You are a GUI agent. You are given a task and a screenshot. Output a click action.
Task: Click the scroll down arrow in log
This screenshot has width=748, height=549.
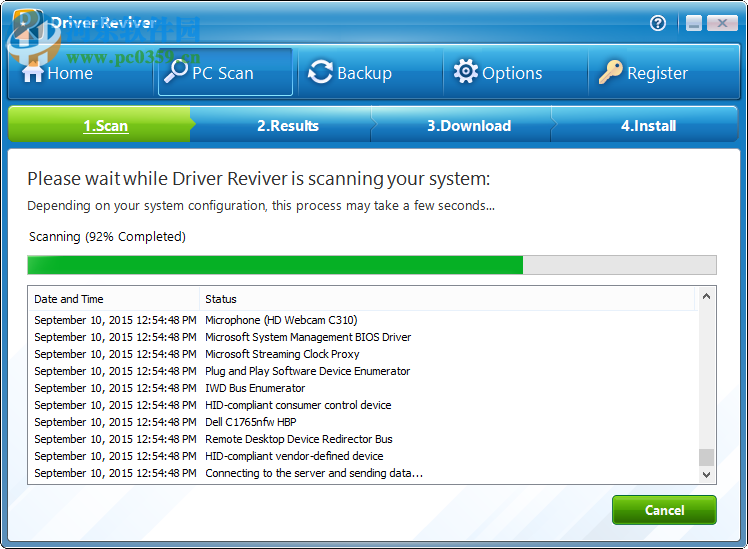click(x=706, y=475)
